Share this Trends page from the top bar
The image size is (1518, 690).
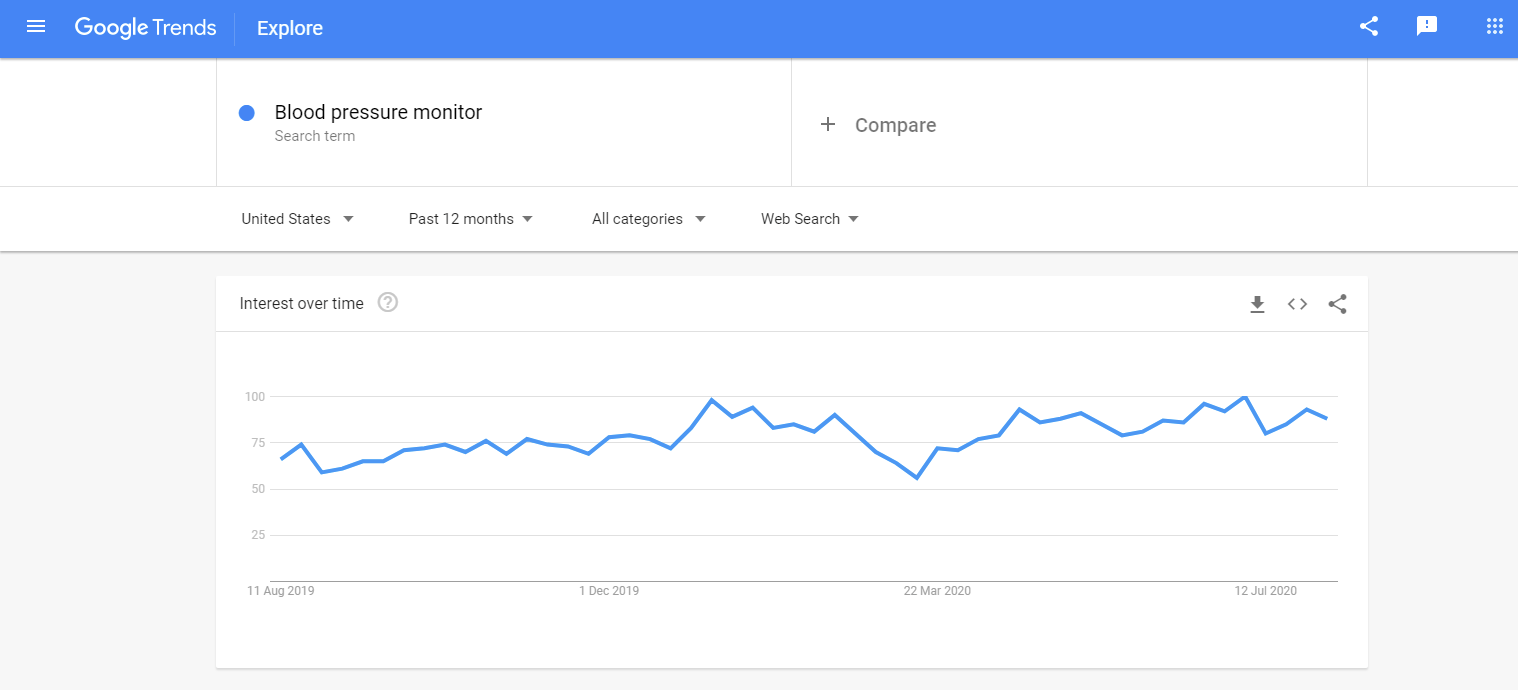tap(1368, 27)
